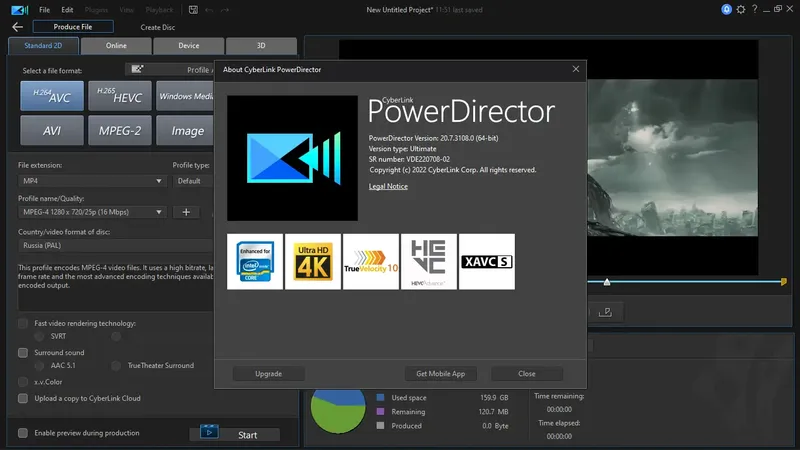Switch to the Device tab
This screenshot has width=800, height=450.
pos(189,45)
